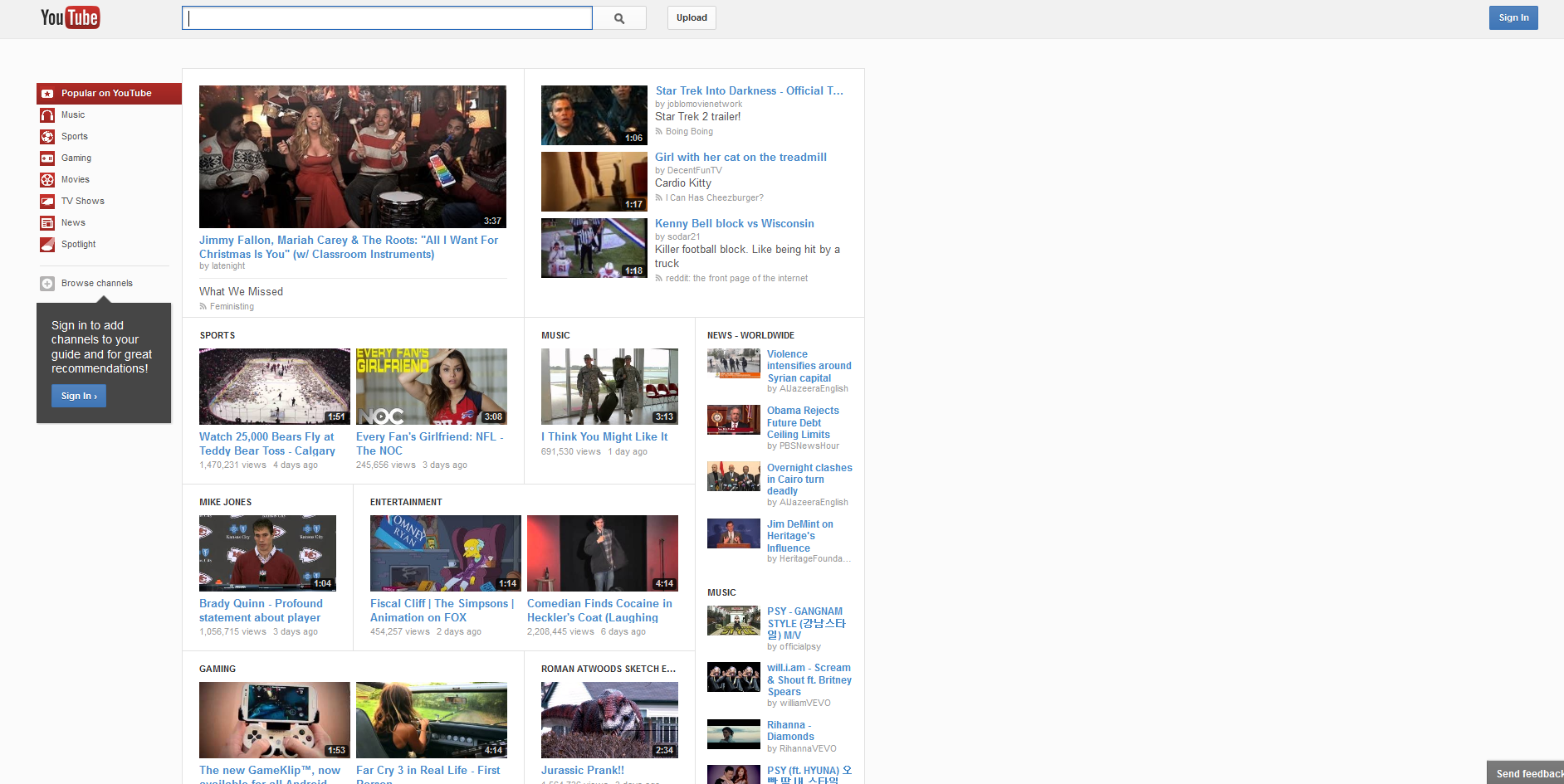Open Girl with her cat treadmill thumbnail
This screenshot has height=784, width=1564.
pos(594,182)
